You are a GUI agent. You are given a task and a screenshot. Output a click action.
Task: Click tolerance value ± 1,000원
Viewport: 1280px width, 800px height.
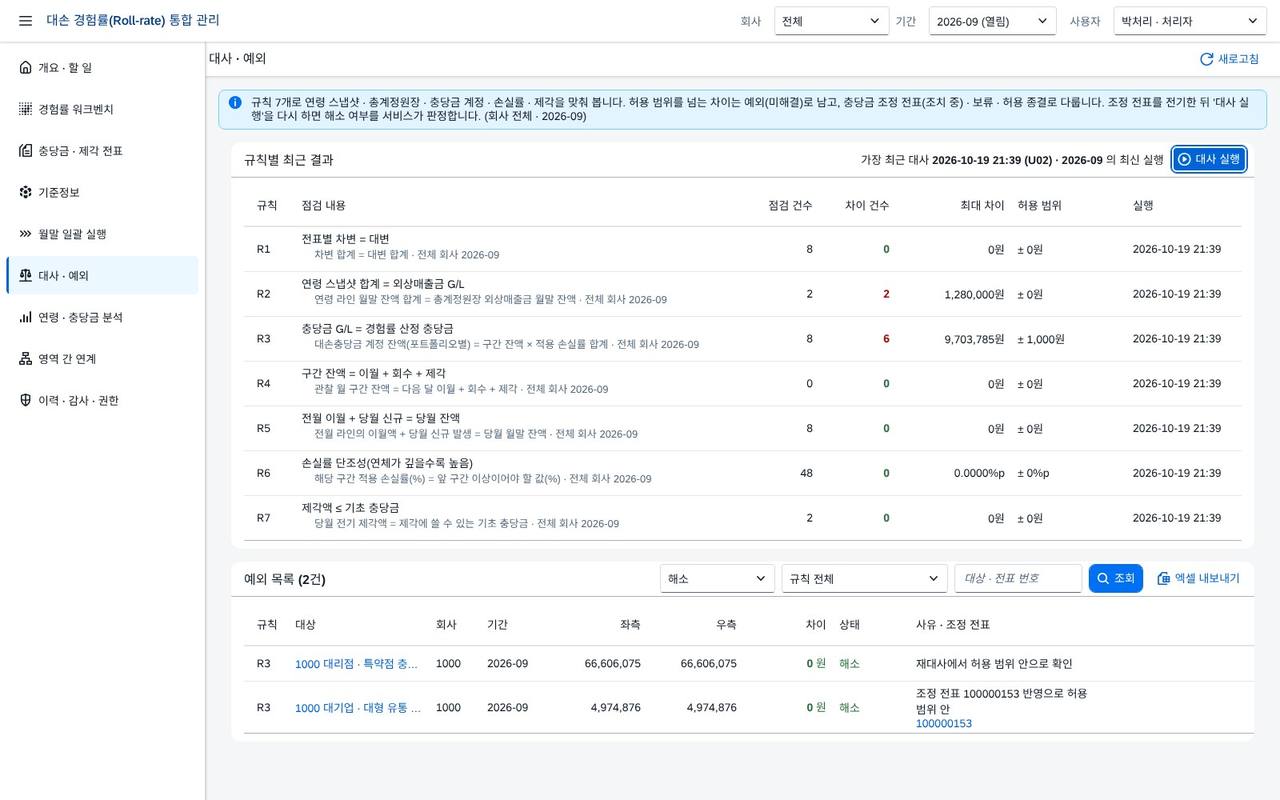(x=1041, y=339)
